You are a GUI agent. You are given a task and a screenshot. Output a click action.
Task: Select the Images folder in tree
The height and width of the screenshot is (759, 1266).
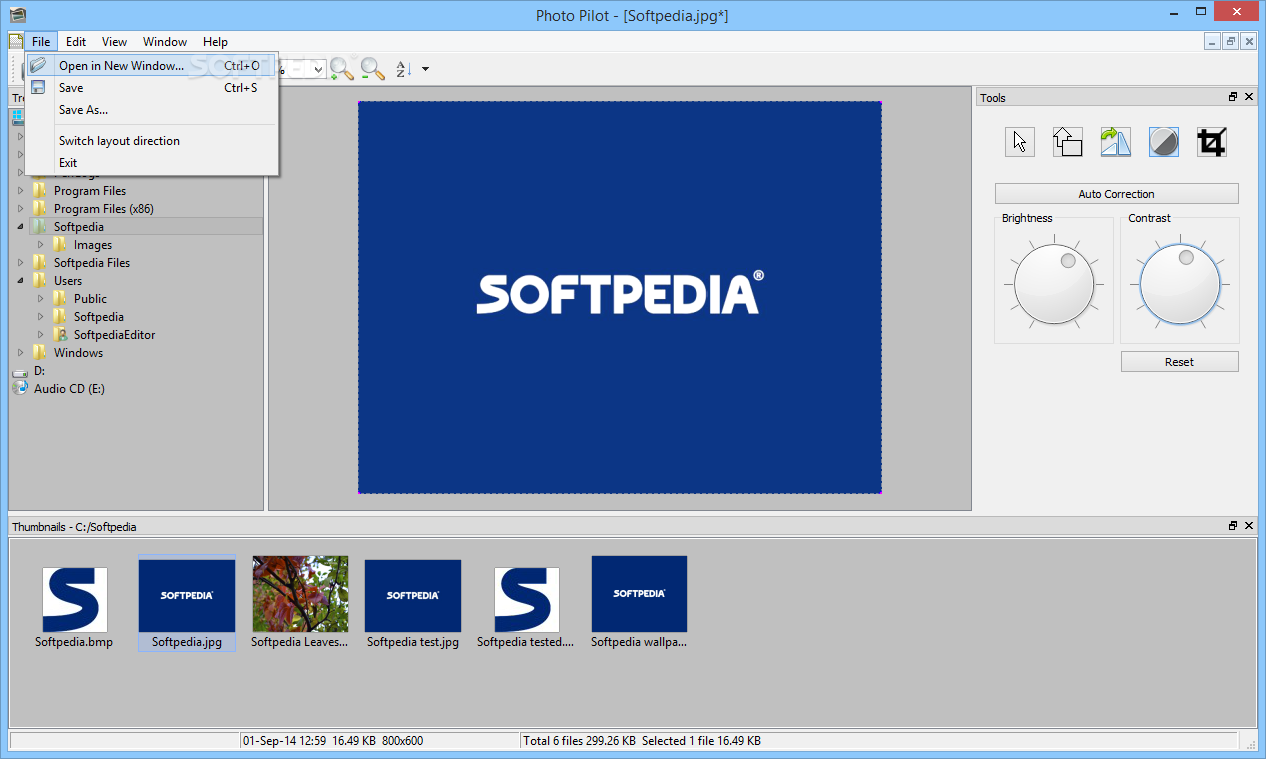pyautogui.click(x=93, y=245)
